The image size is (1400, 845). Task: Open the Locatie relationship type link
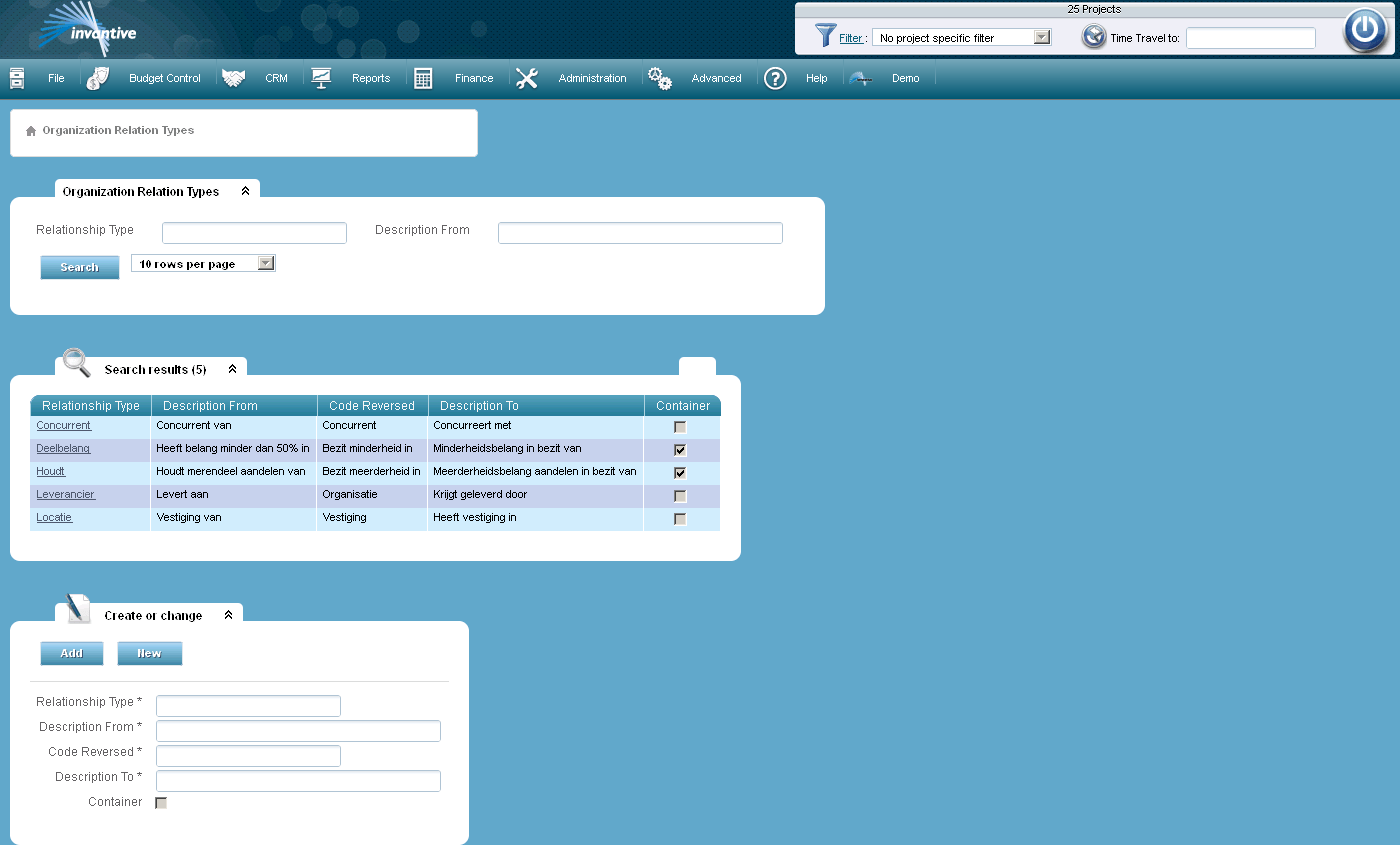click(x=55, y=518)
